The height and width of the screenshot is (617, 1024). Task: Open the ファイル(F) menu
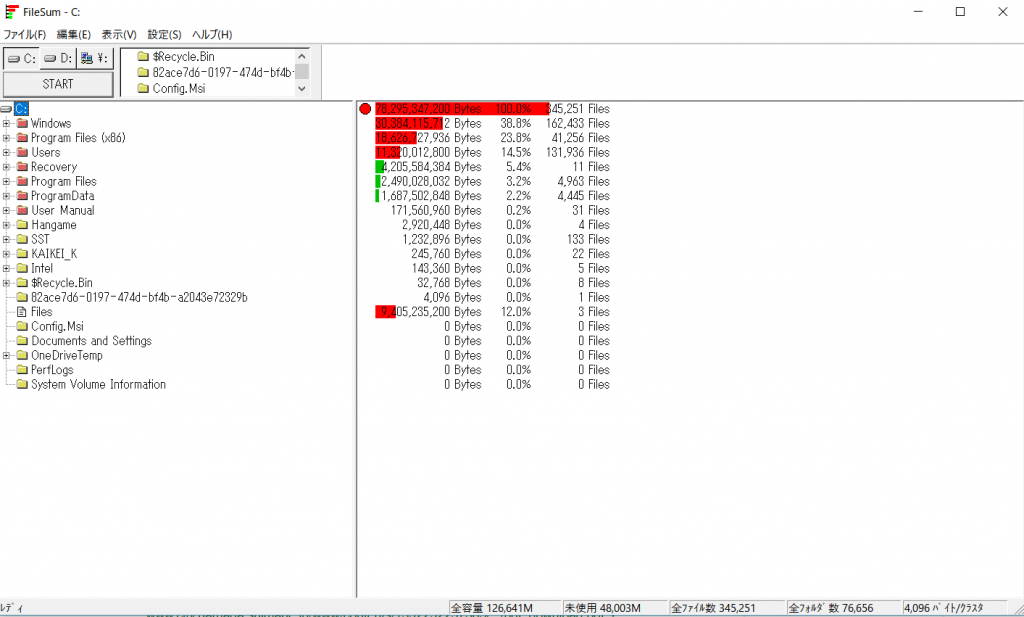tap(25, 34)
